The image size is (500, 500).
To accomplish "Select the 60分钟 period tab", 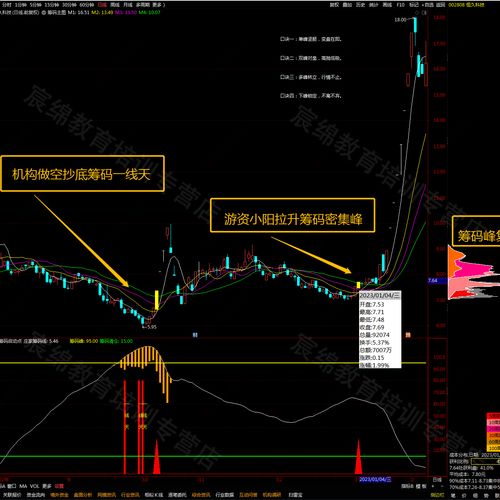I will [x=86, y=5].
